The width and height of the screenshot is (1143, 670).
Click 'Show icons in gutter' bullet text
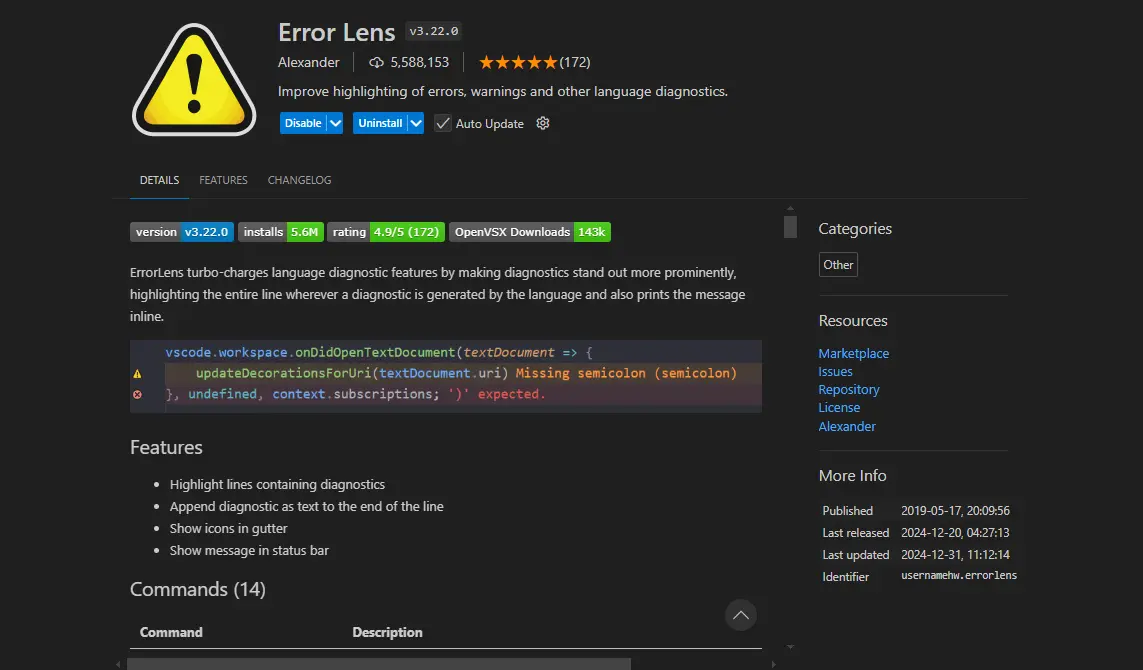coord(228,529)
